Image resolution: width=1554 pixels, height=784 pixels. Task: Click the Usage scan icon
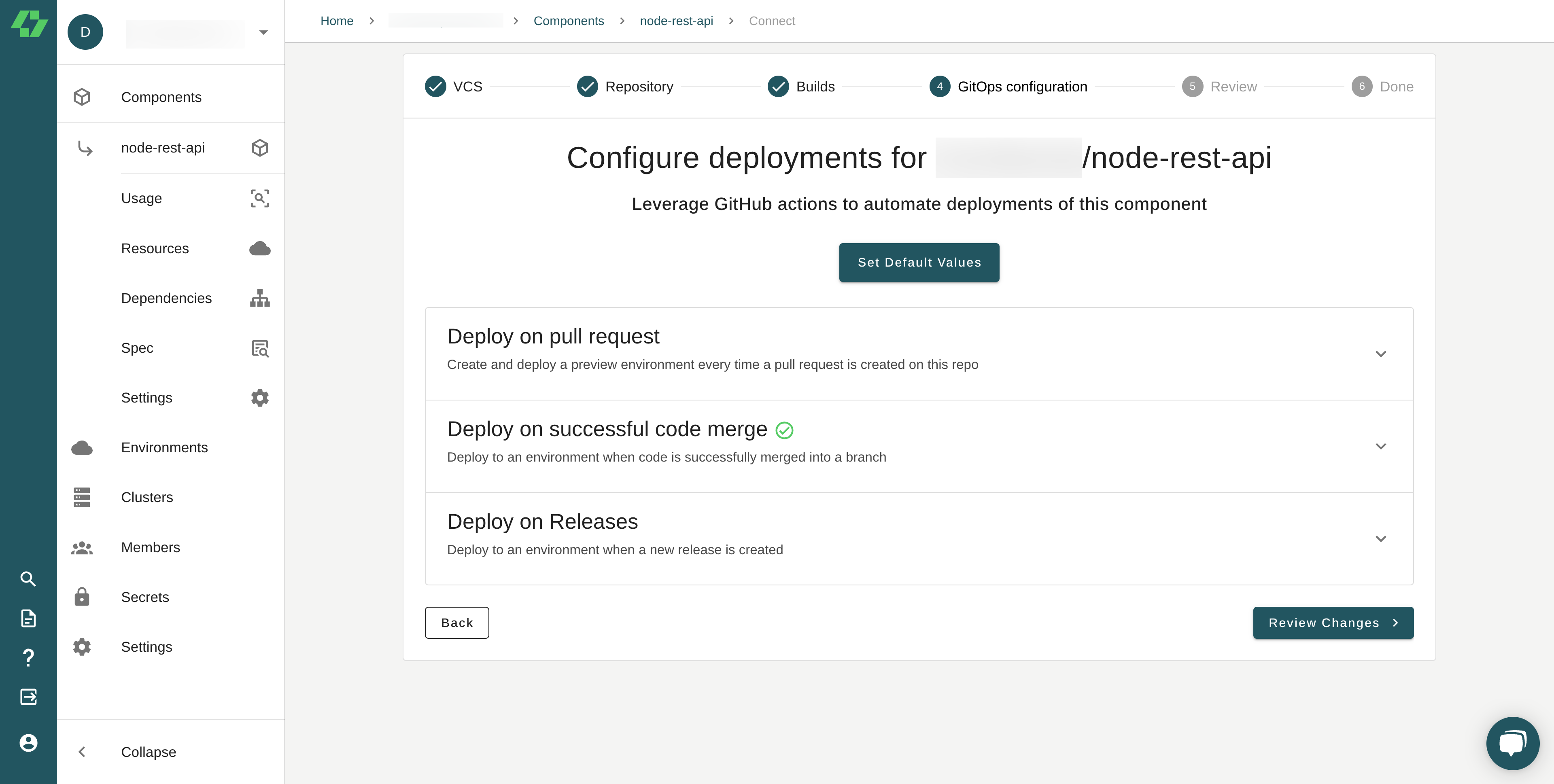(x=259, y=198)
